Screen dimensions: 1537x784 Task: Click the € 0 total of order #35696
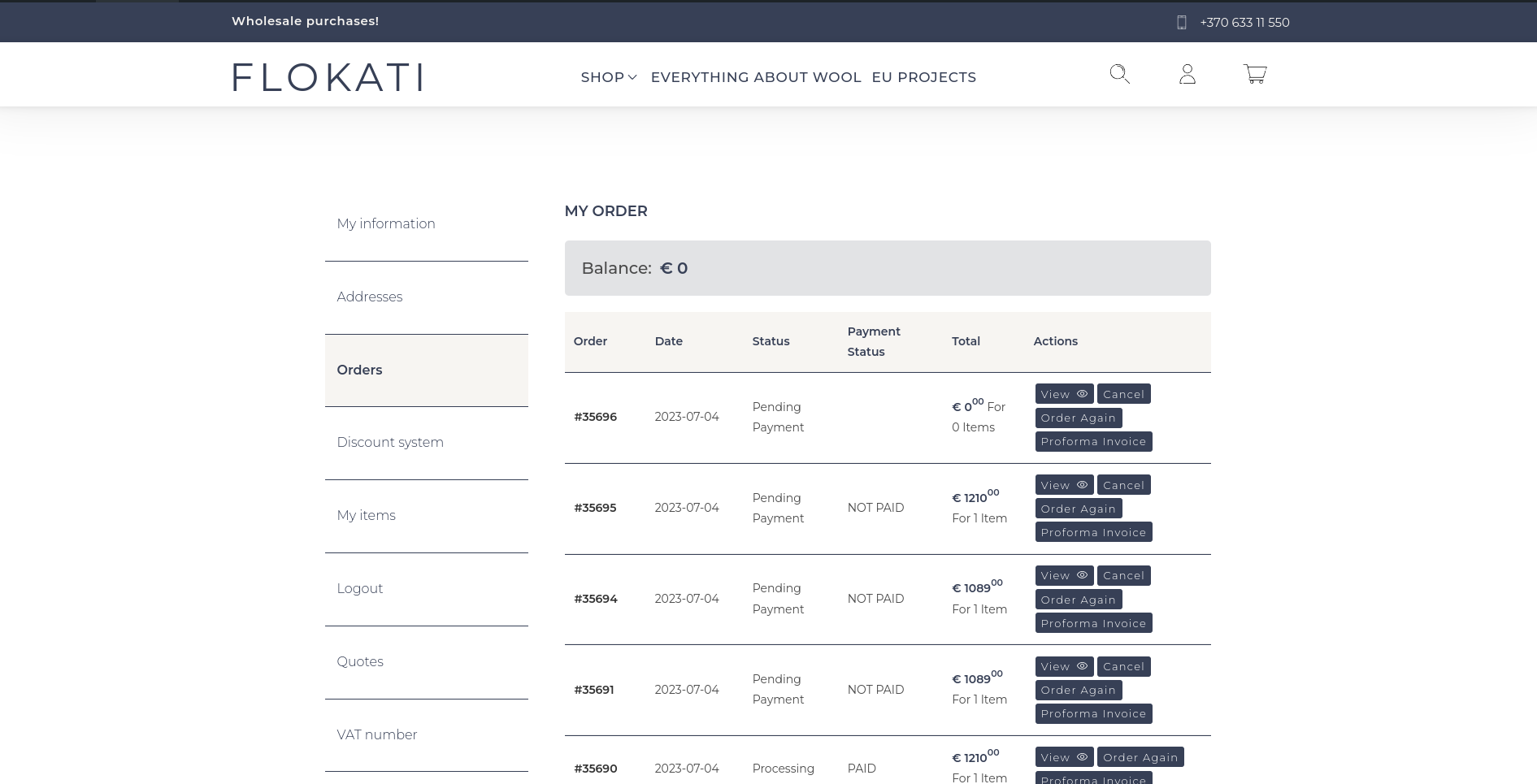pos(967,405)
